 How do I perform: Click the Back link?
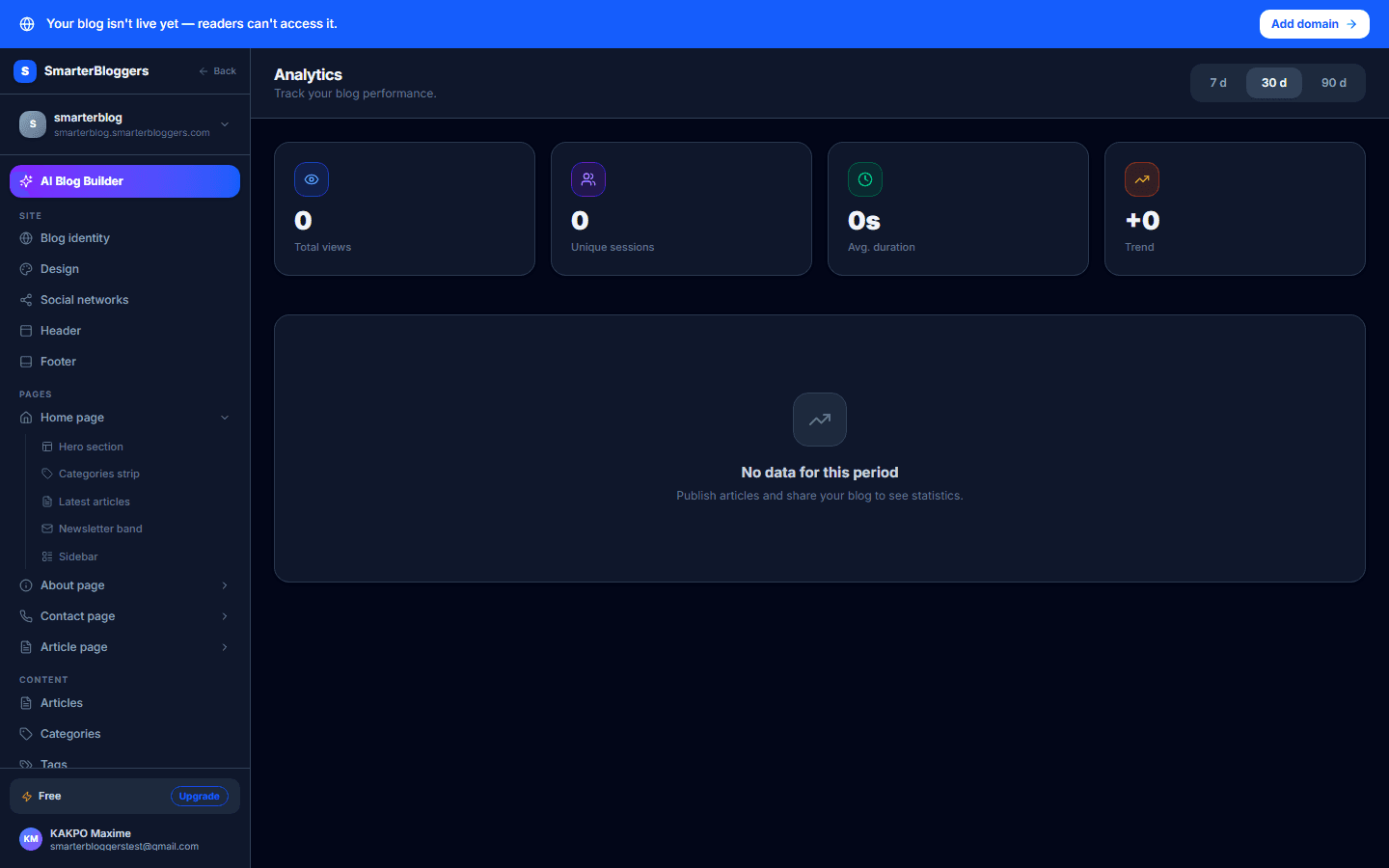pyautogui.click(x=218, y=71)
